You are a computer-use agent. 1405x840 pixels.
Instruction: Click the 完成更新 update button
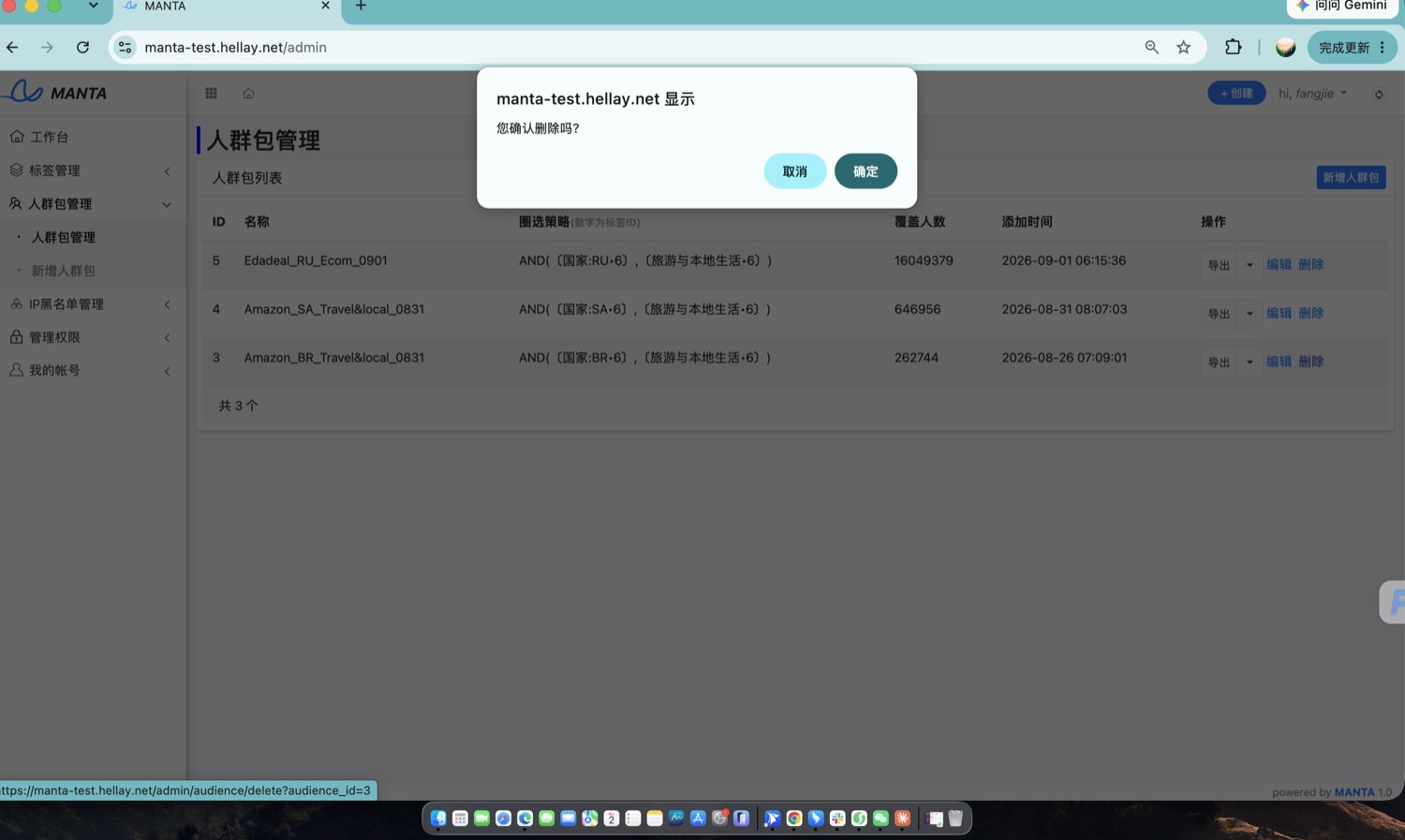tap(1352, 47)
